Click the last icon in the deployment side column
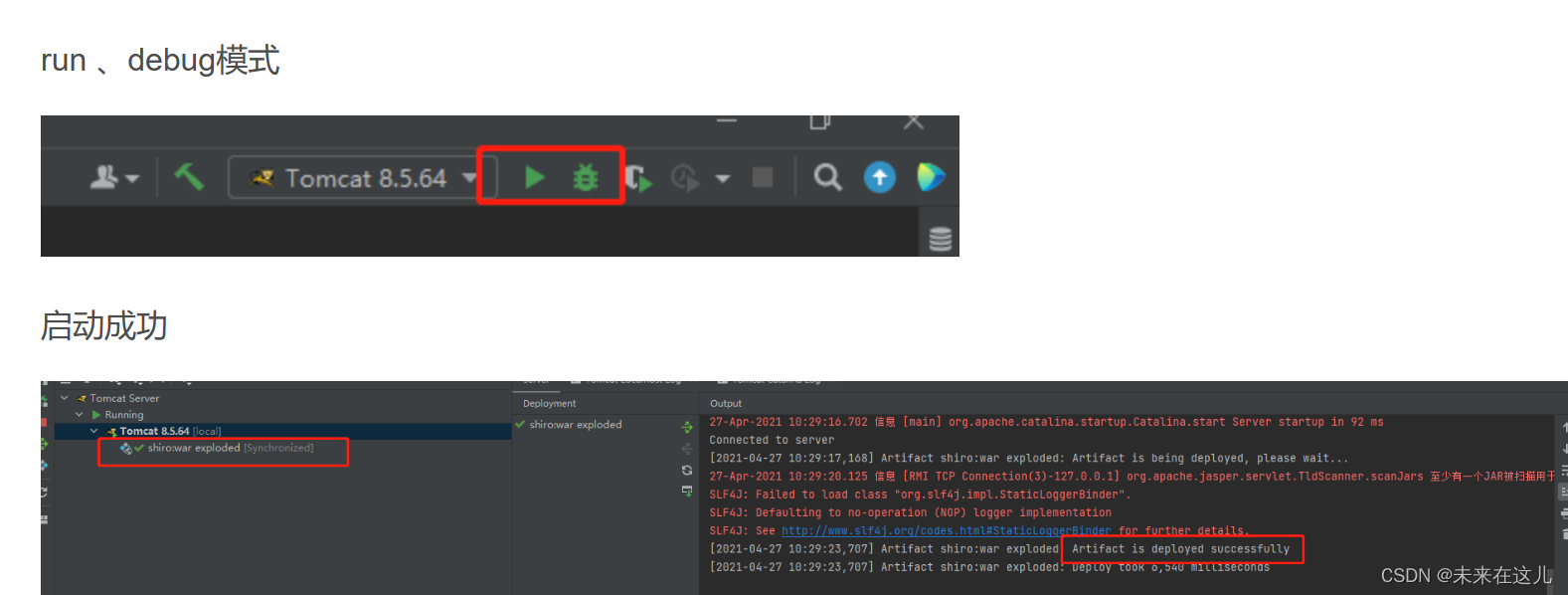The height and width of the screenshot is (595, 1568). pyautogui.click(x=687, y=491)
